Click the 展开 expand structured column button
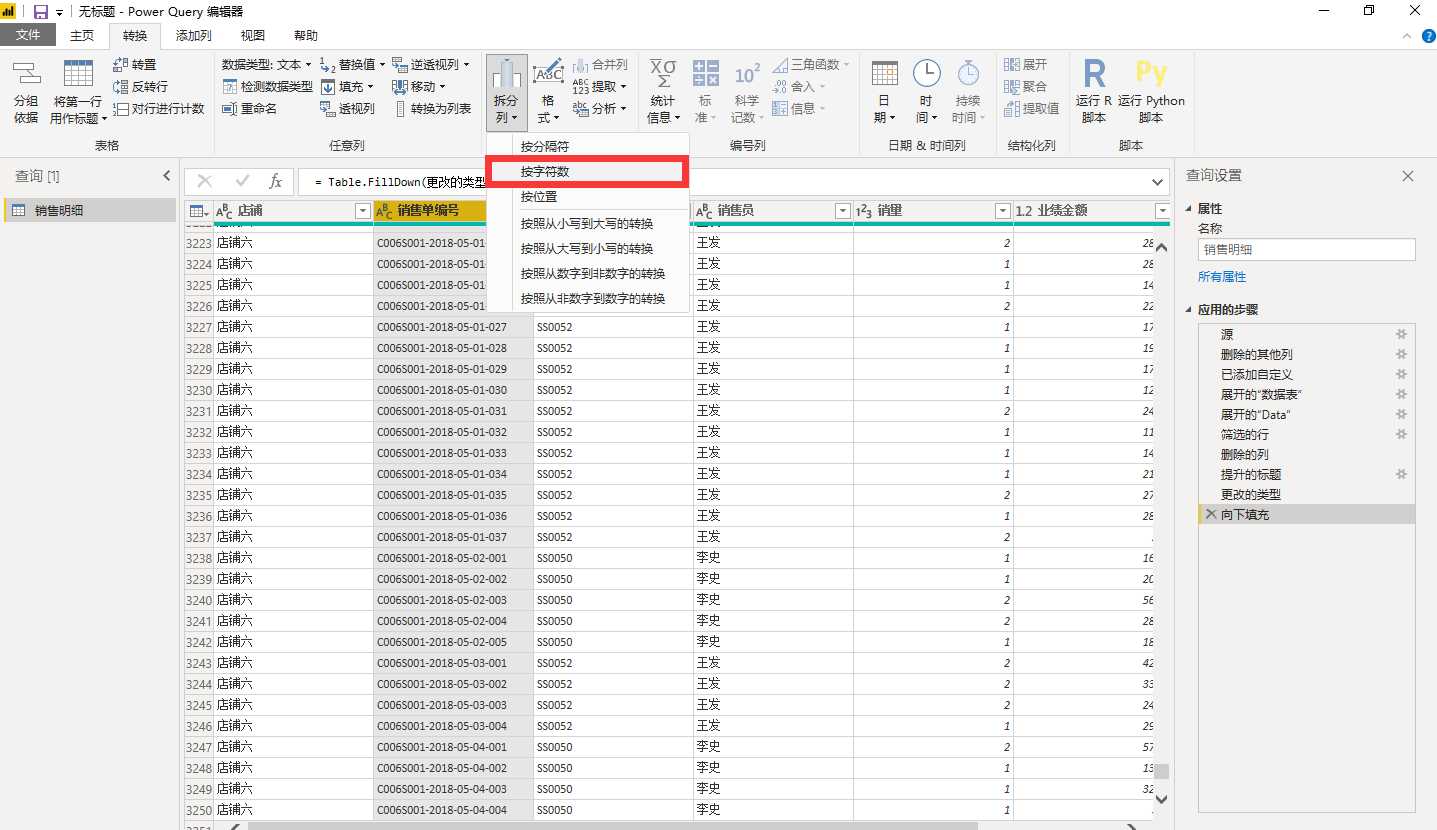The height and width of the screenshot is (830, 1437). (1026, 64)
